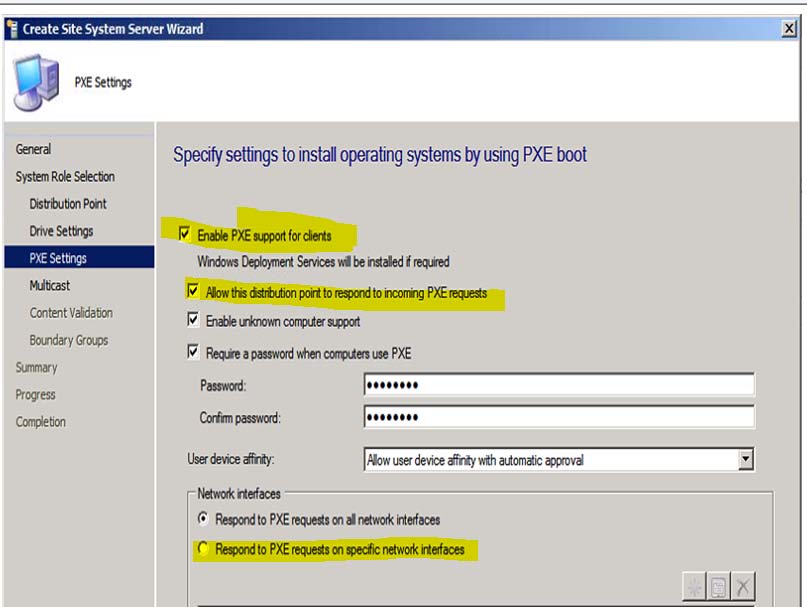Screen dimensions: 807x607
Task: Go to the General wizard page
Action: pos(33,149)
